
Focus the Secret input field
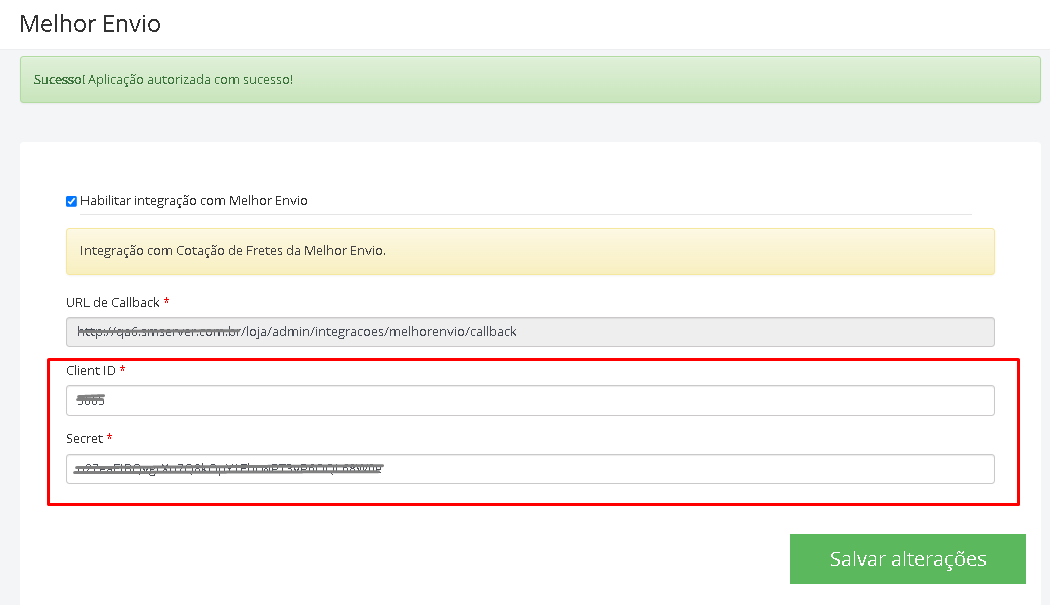click(530, 469)
